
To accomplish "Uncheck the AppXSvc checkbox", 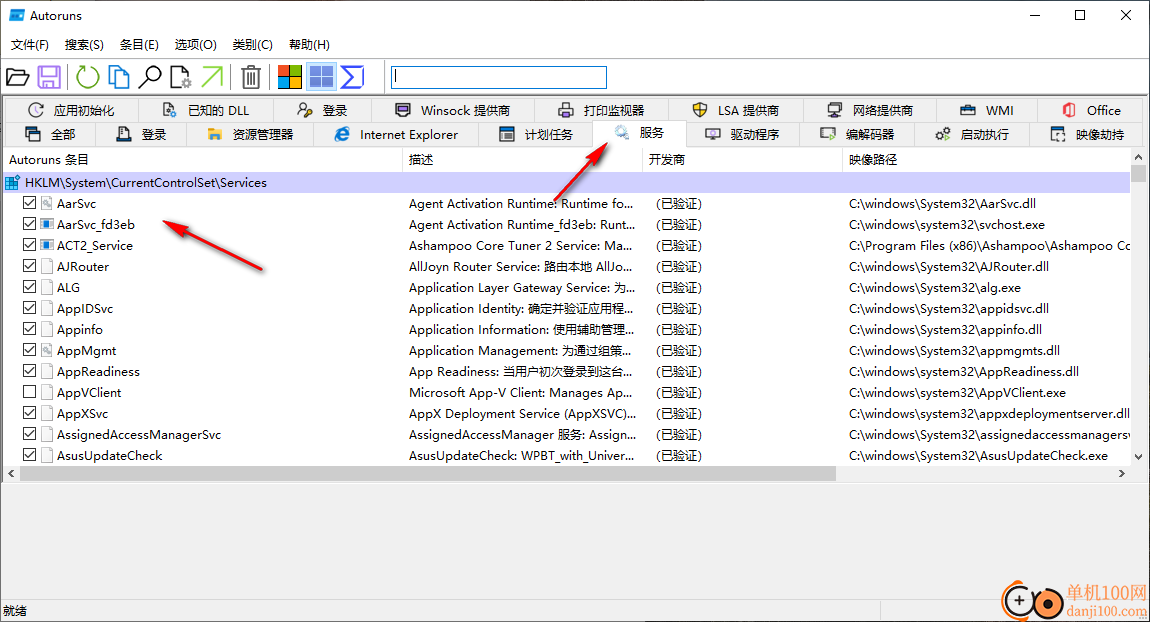I will (x=29, y=413).
